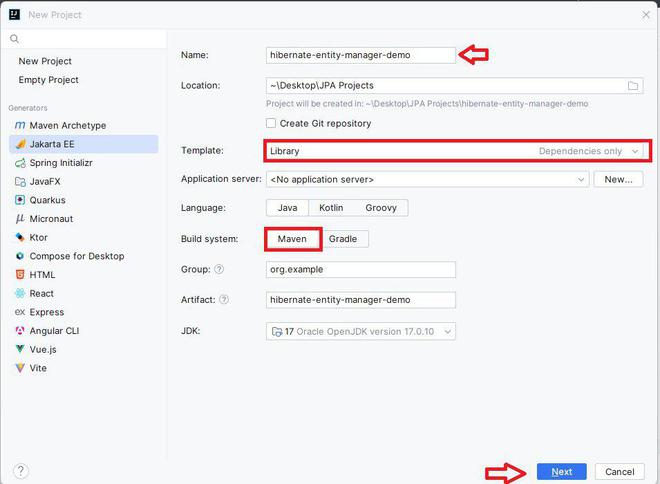The image size is (660, 484).
Task: Select Express in generators list
Action: click(84, 312)
